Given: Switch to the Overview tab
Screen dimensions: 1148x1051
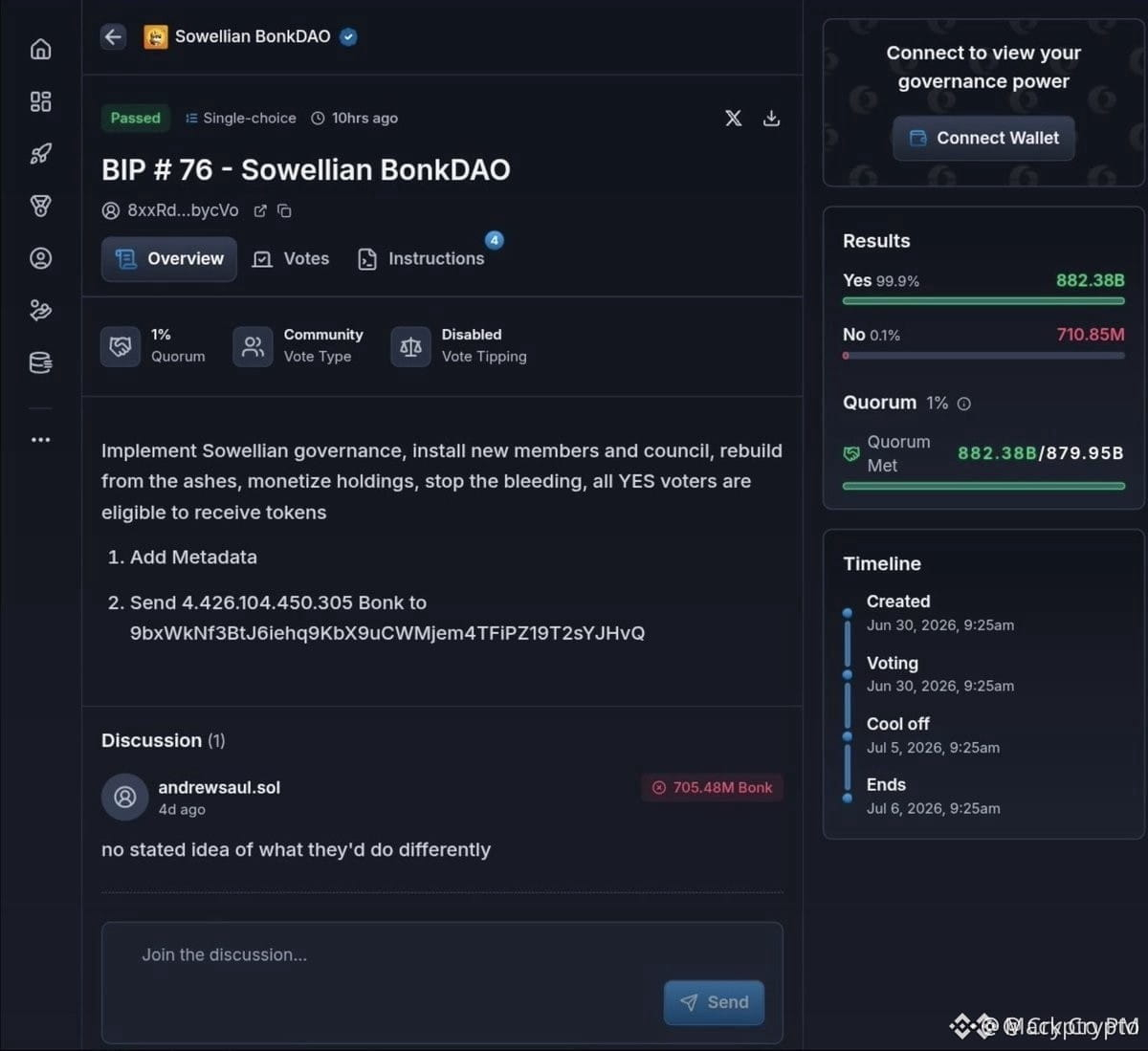Looking at the screenshot, I should [169, 259].
